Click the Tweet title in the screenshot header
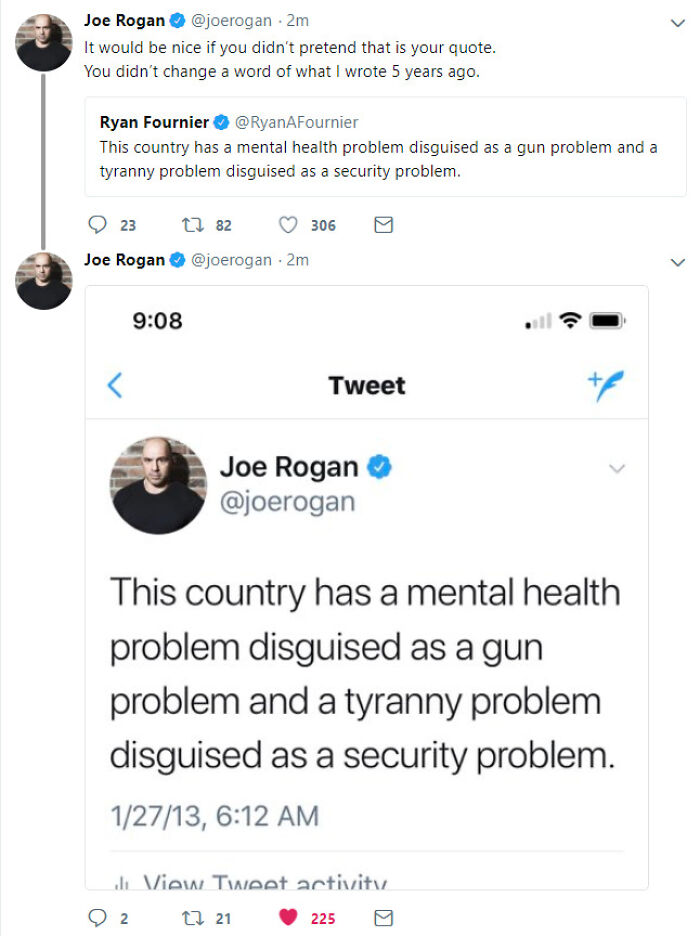This screenshot has height=936, width=700. pyautogui.click(x=366, y=385)
